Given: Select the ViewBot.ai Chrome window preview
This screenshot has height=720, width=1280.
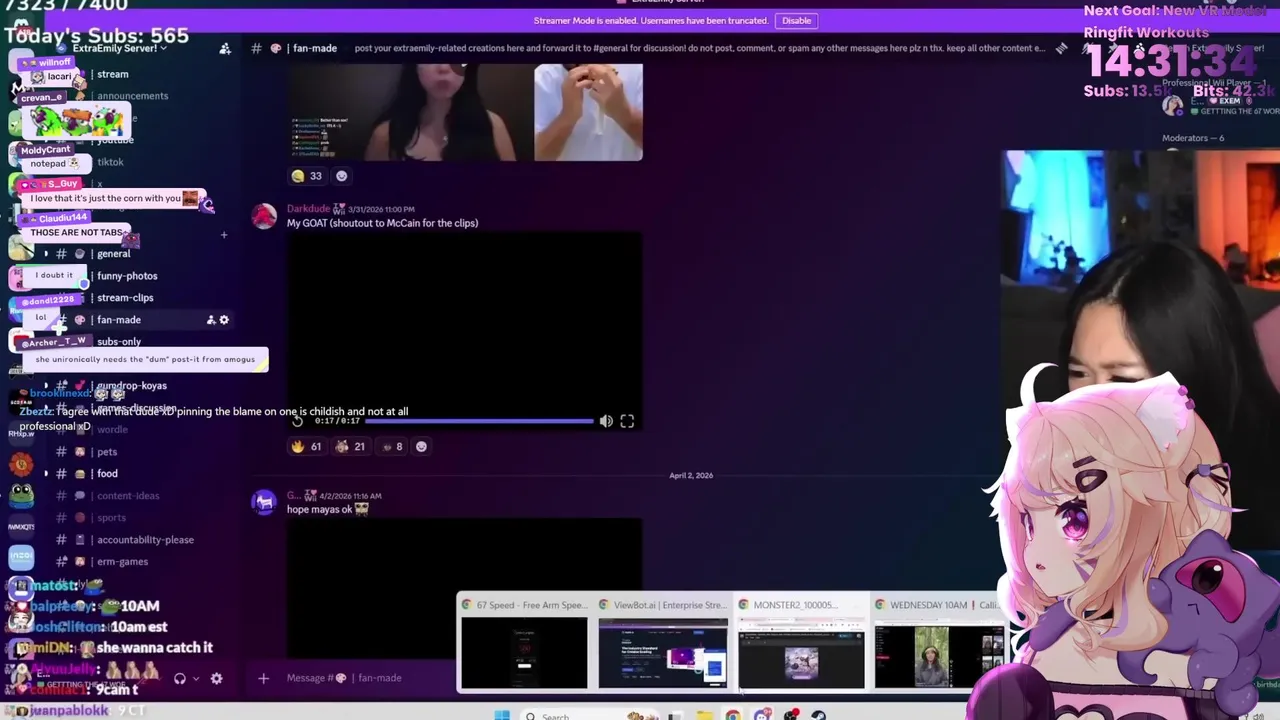Looking at the screenshot, I should [x=663, y=644].
